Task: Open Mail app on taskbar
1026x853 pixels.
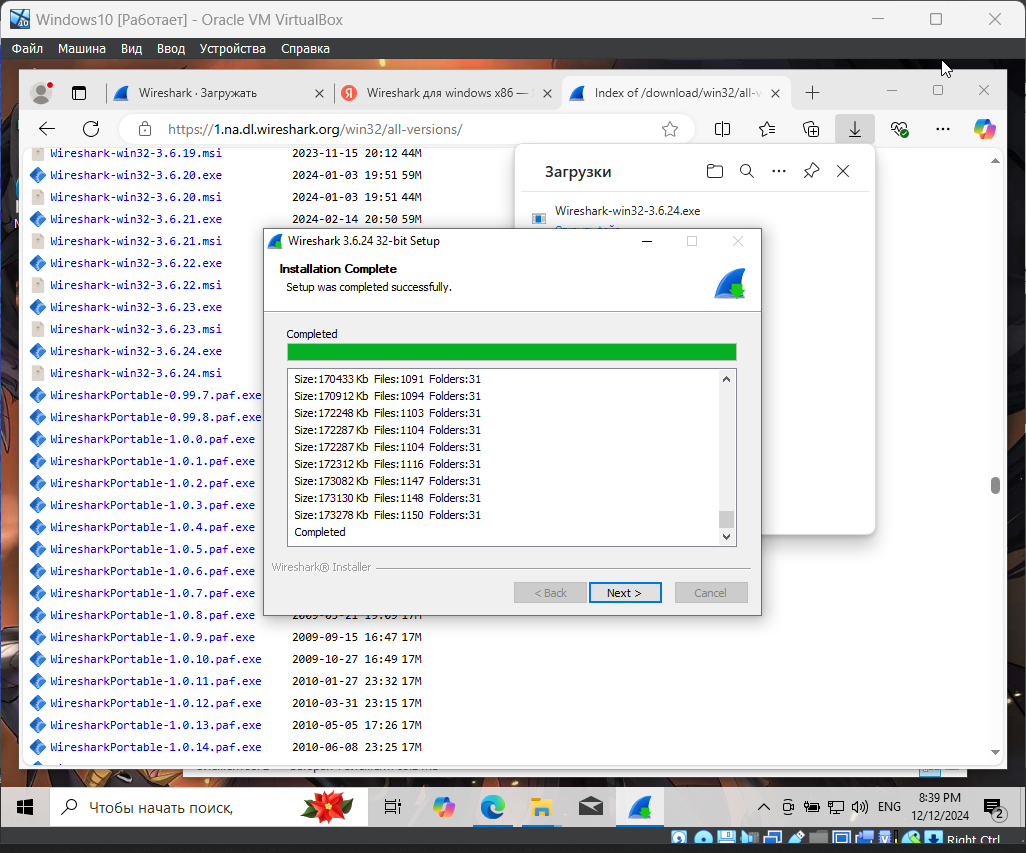Action: tap(591, 807)
